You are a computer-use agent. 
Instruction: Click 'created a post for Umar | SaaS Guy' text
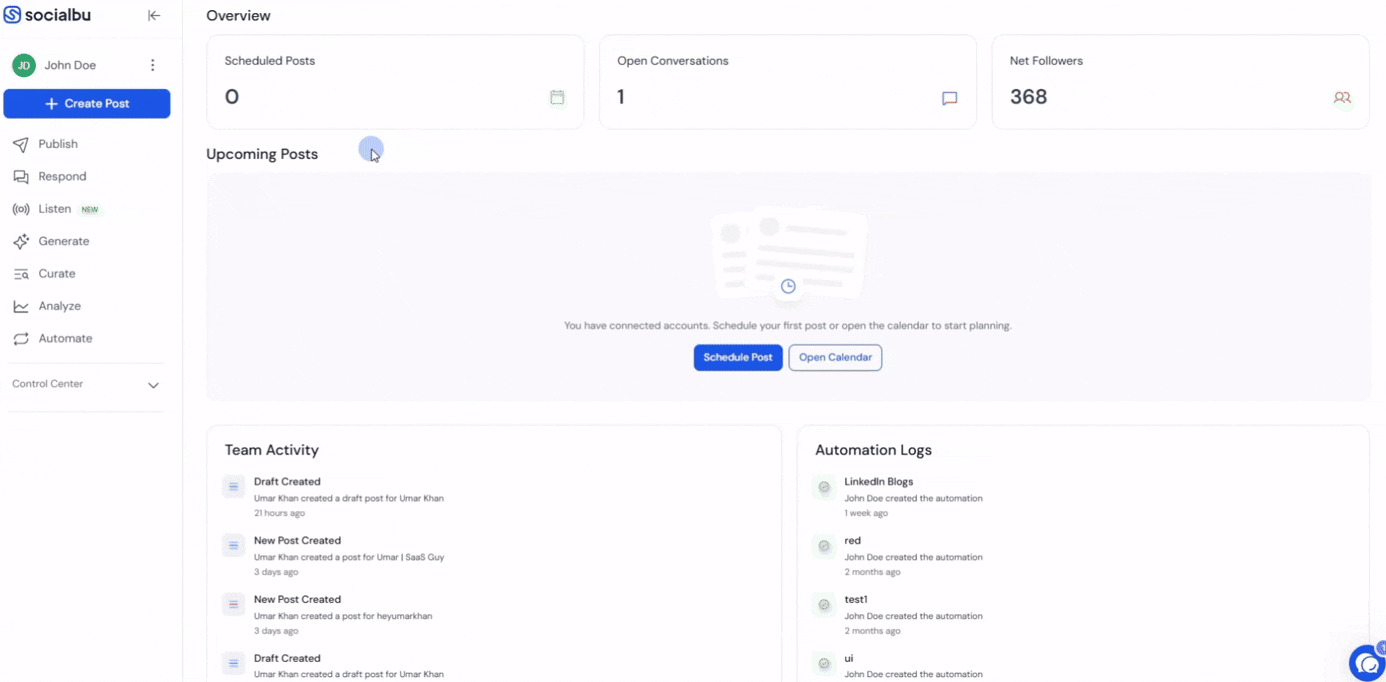pyautogui.click(x=370, y=557)
